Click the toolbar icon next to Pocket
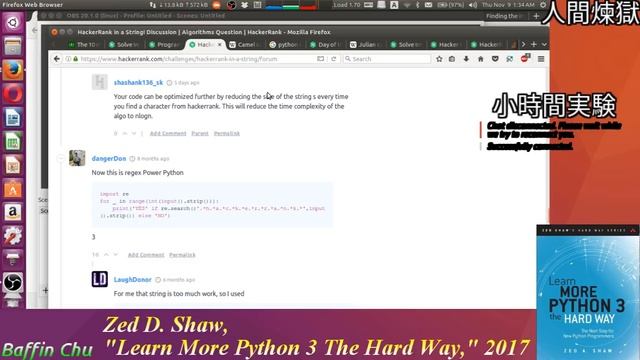Image resolution: width=640 pixels, height=360 pixels. [509, 59]
